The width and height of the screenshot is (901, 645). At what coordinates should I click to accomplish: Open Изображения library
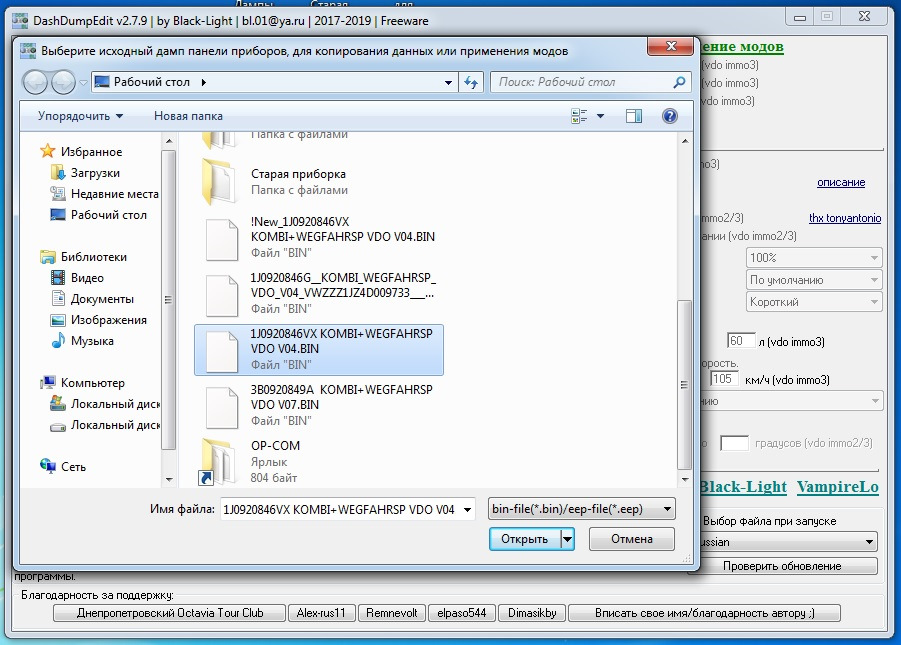pyautogui.click(x=109, y=320)
